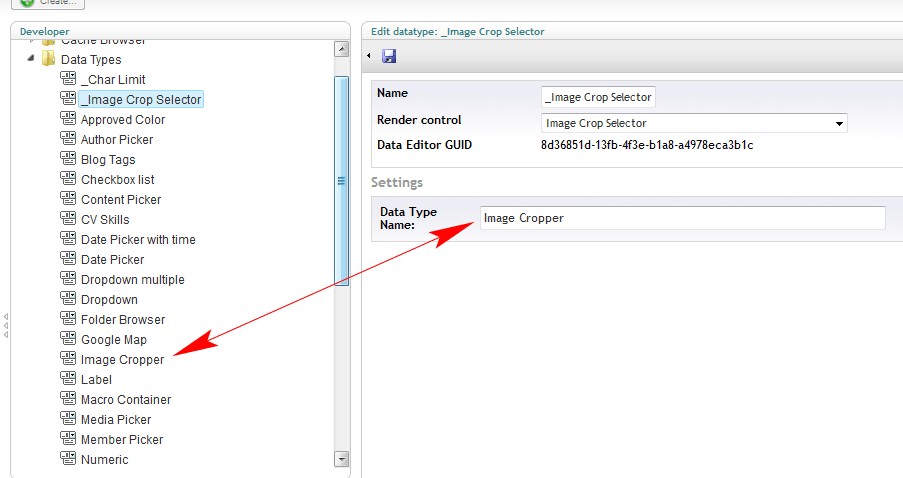The width and height of the screenshot is (903, 478).
Task: Open CV Skills data type
Action: pos(105,220)
